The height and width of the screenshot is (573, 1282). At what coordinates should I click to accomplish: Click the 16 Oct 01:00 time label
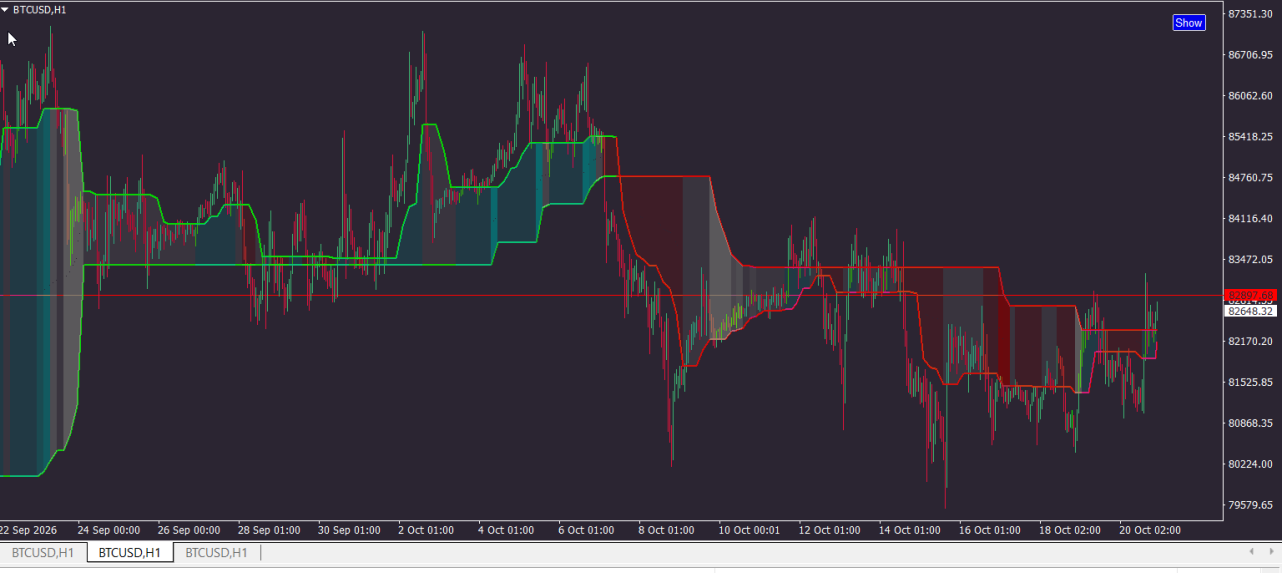(x=989, y=530)
